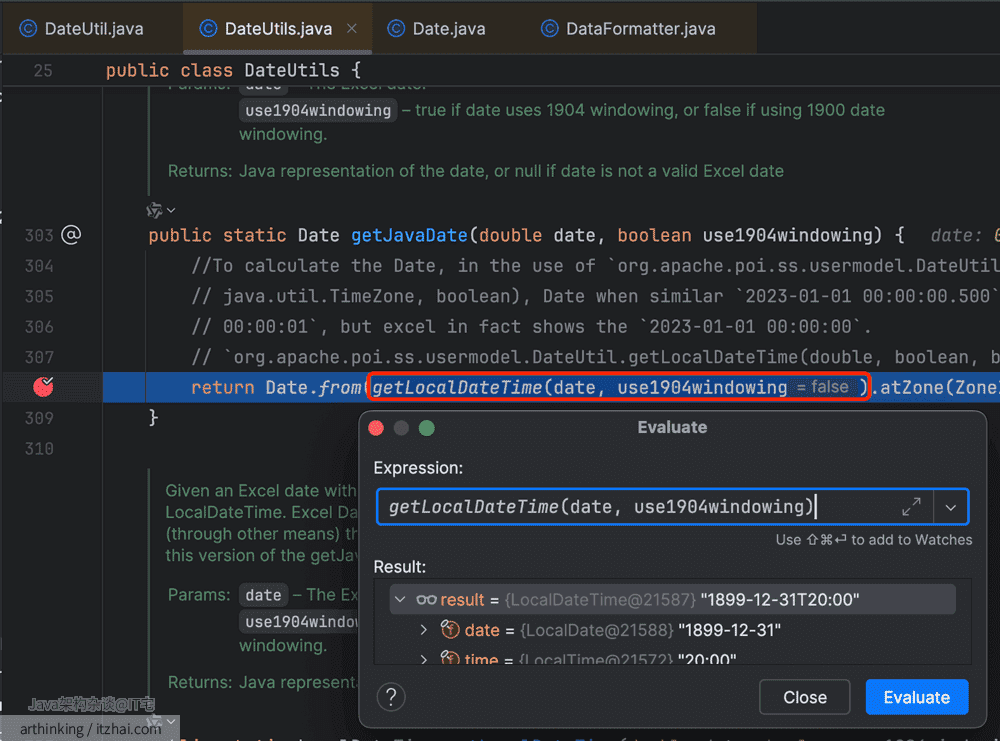Open the expression history dropdown
Viewport: 1000px width, 741px height.
[x=951, y=508]
